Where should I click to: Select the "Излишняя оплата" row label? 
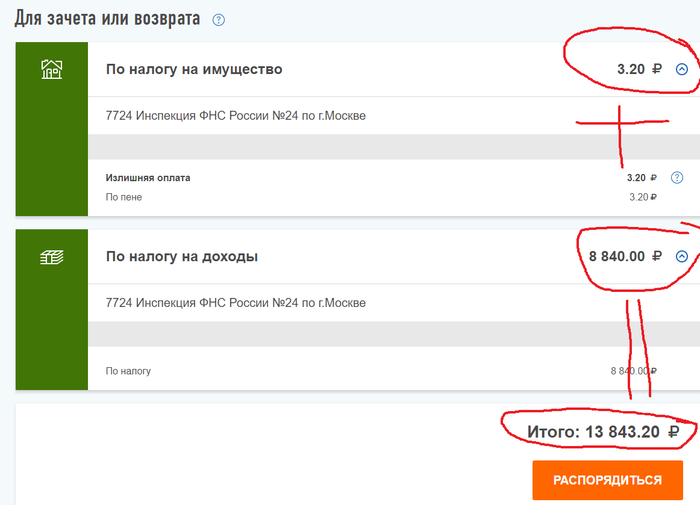point(148,178)
